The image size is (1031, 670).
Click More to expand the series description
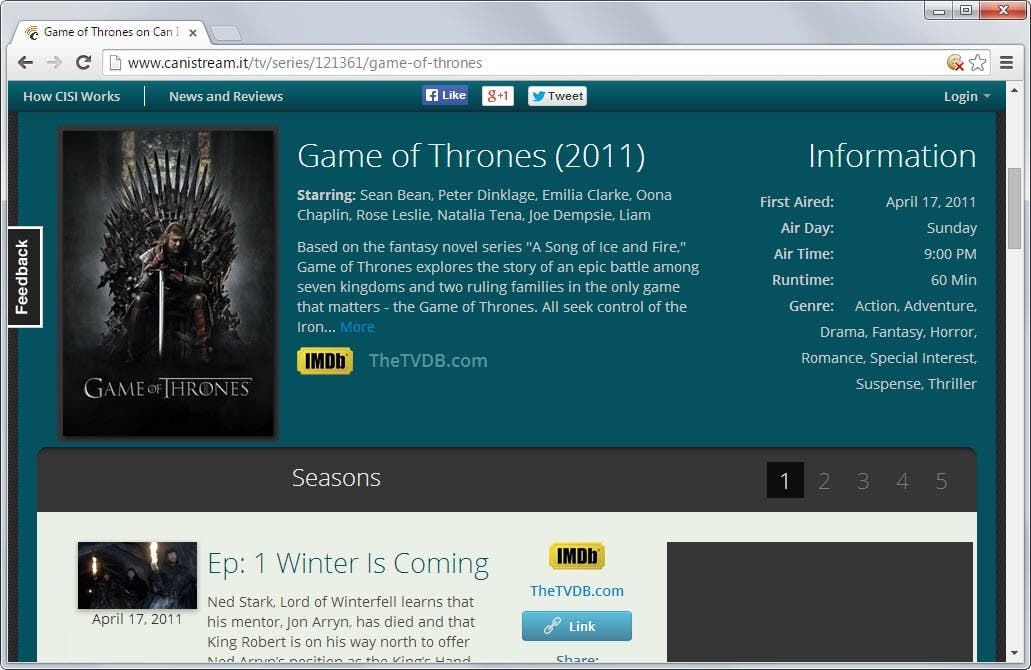click(357, 327)
